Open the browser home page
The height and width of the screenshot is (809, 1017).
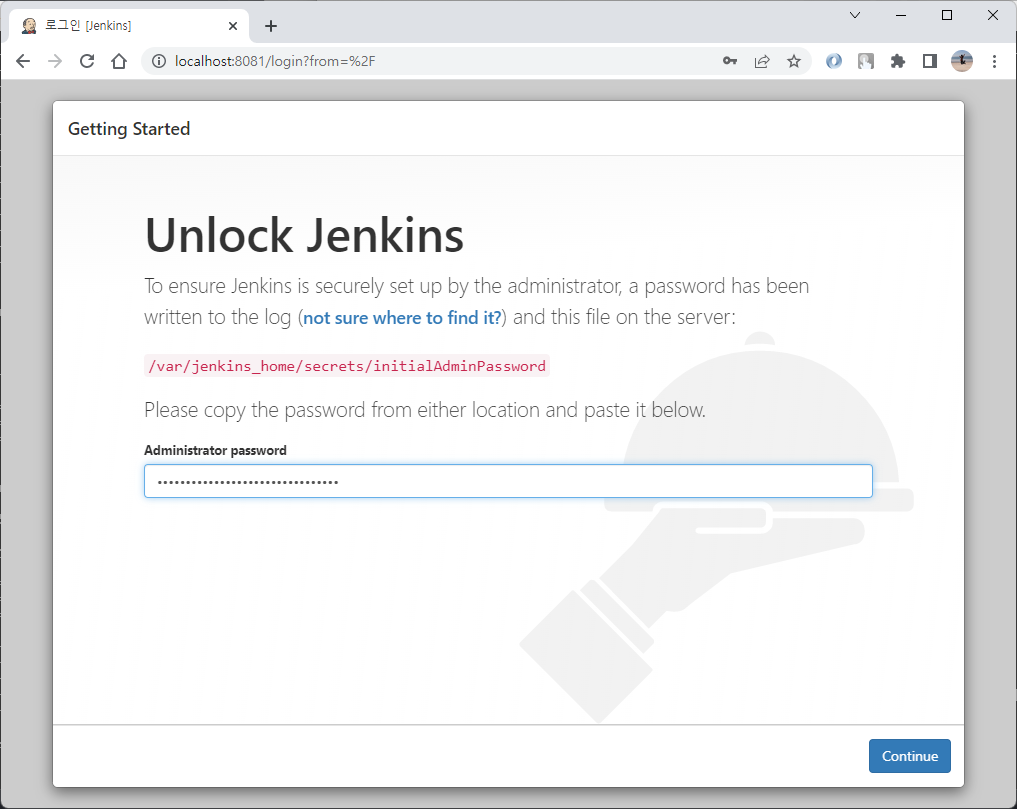pos(119,61)
